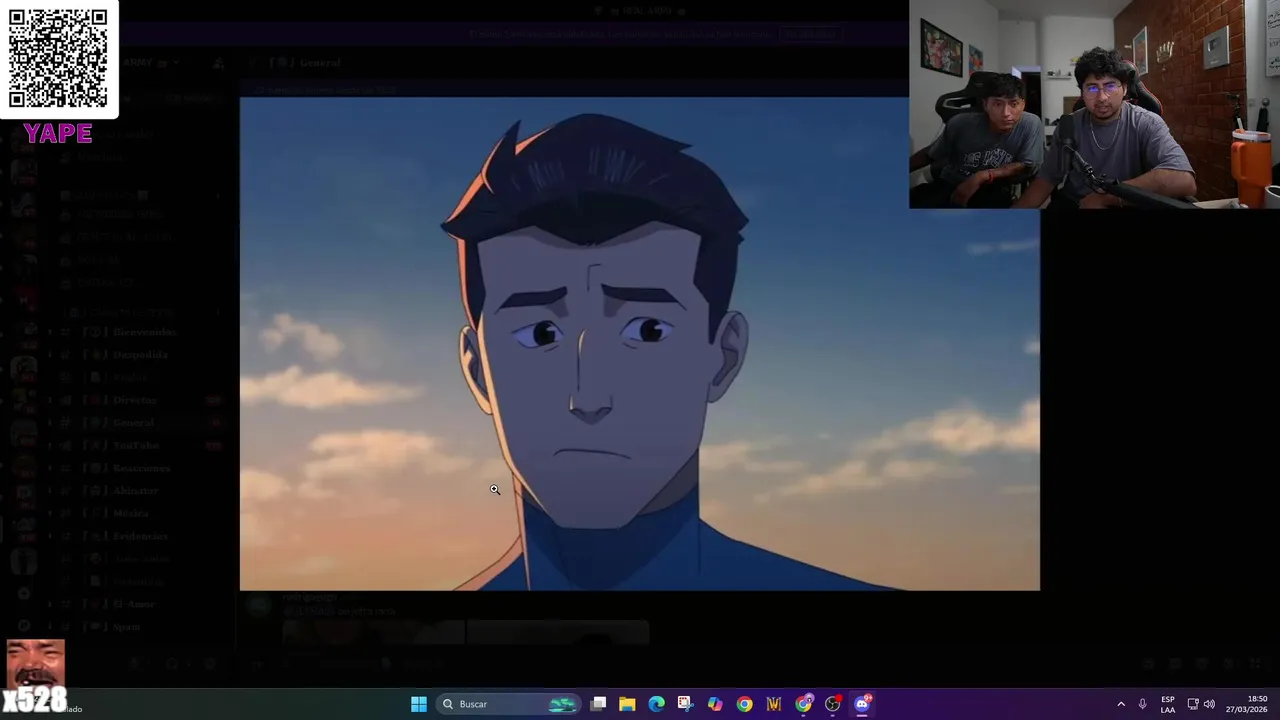Open the YouTube channel in Discord sidebar
The width and height of the screenshot is (1280, 720).
[134, 446]
